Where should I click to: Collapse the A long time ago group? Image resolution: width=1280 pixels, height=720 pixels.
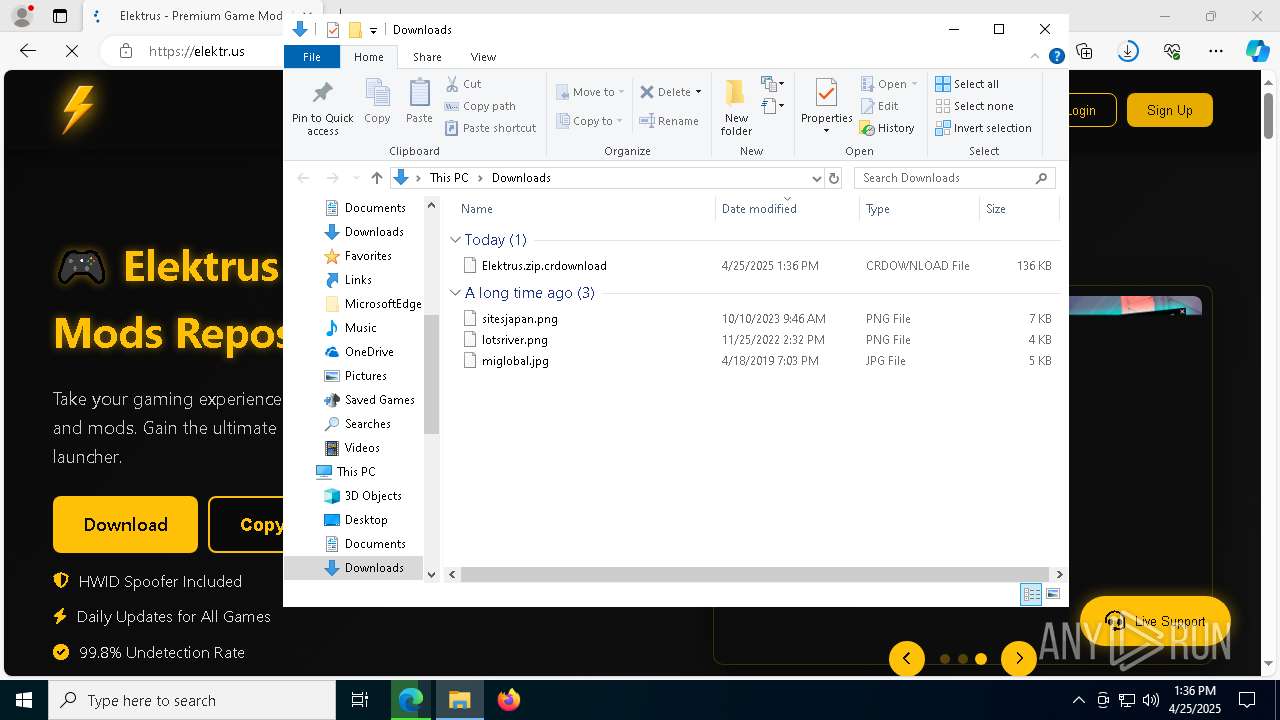[x=455, y=293]
